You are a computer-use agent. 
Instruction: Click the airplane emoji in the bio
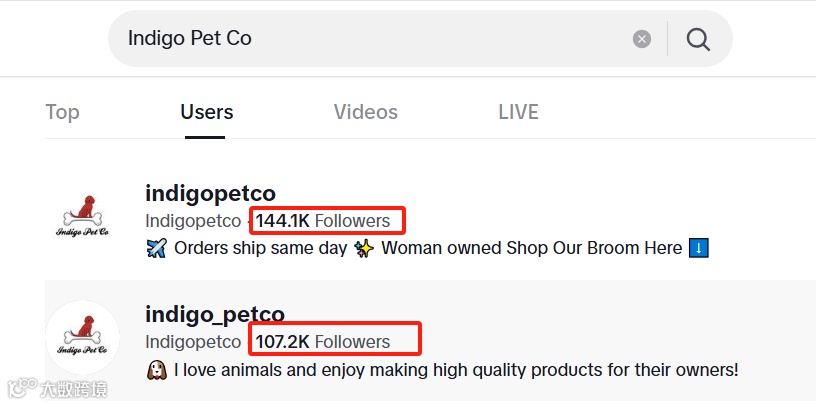tap(156, 248)
